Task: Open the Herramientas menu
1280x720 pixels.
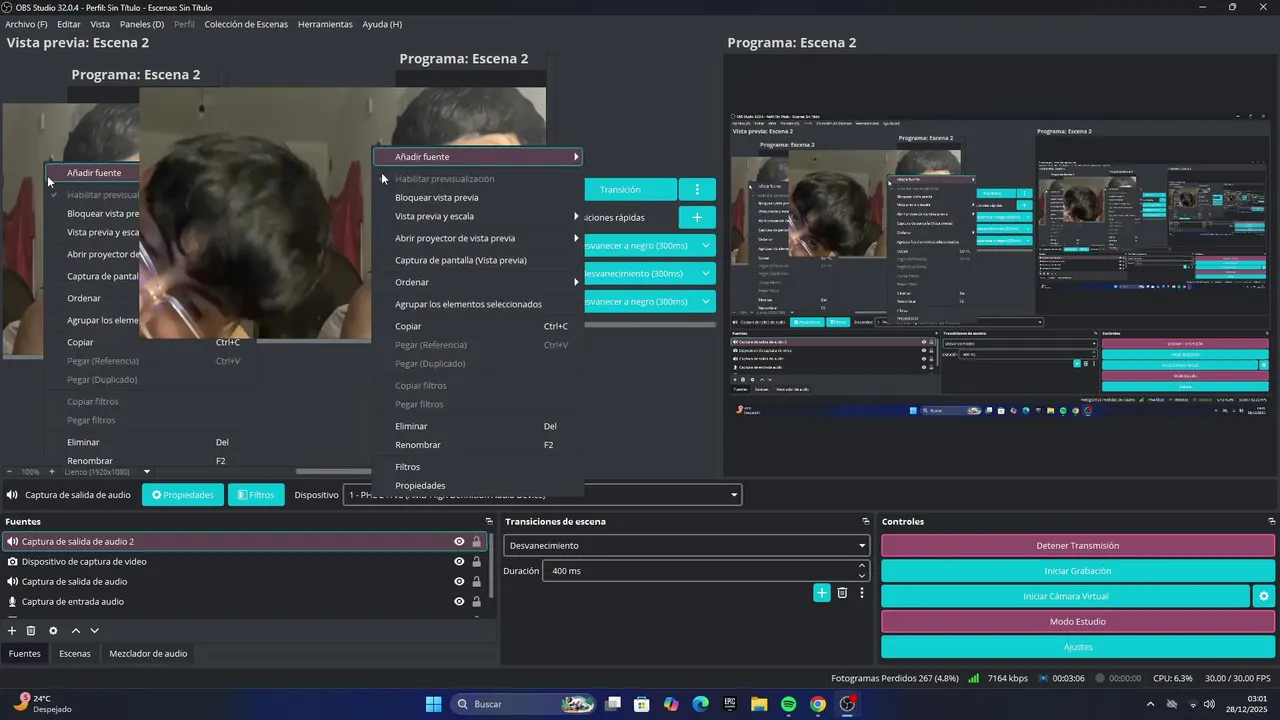Action: 325,24
